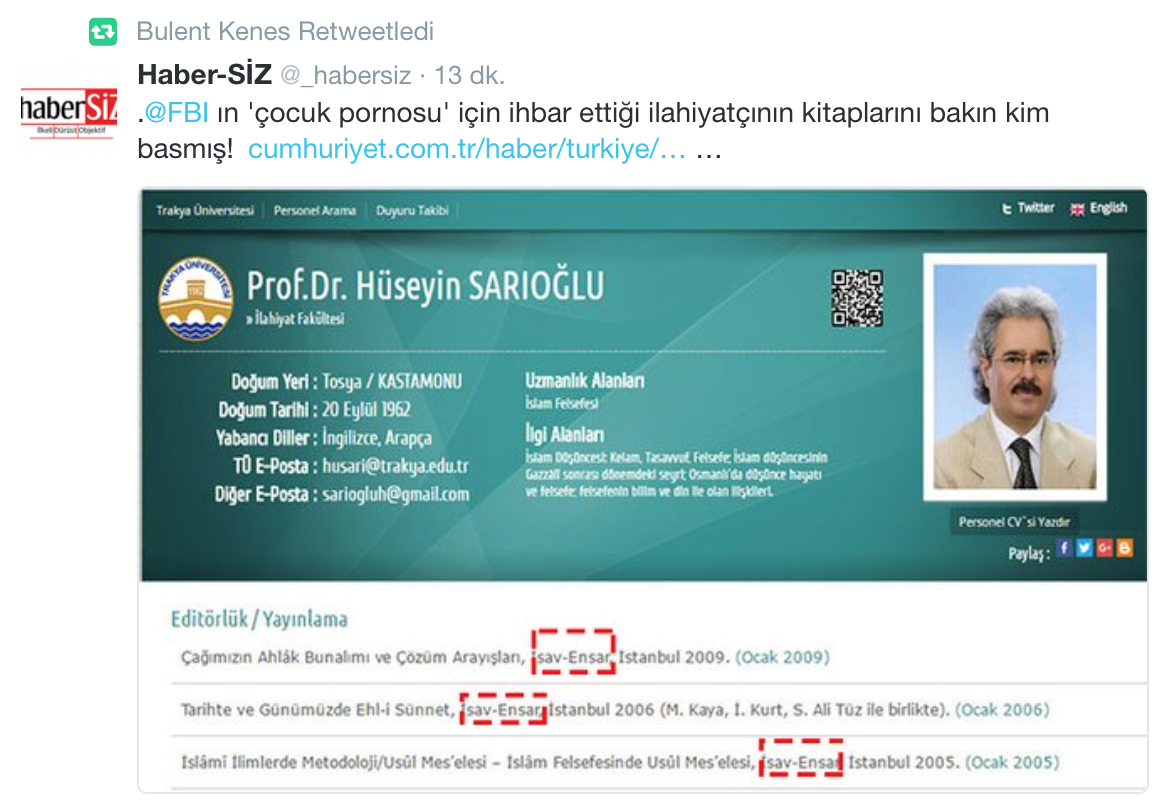Click the Haber-SİZ account name
The height and width of the screenshot is (804, 1164).
[205, 74]
